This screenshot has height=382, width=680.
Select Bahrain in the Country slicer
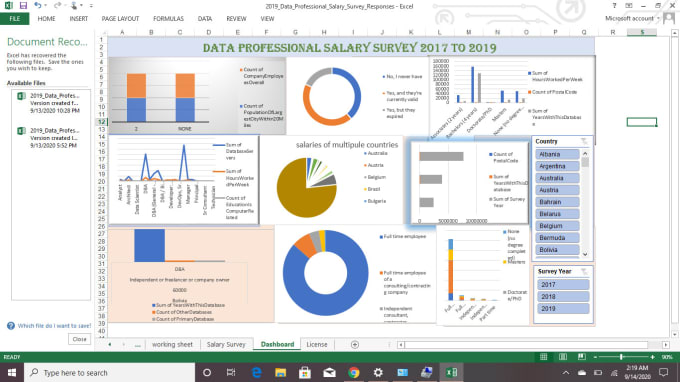click(x=557, y=202)
